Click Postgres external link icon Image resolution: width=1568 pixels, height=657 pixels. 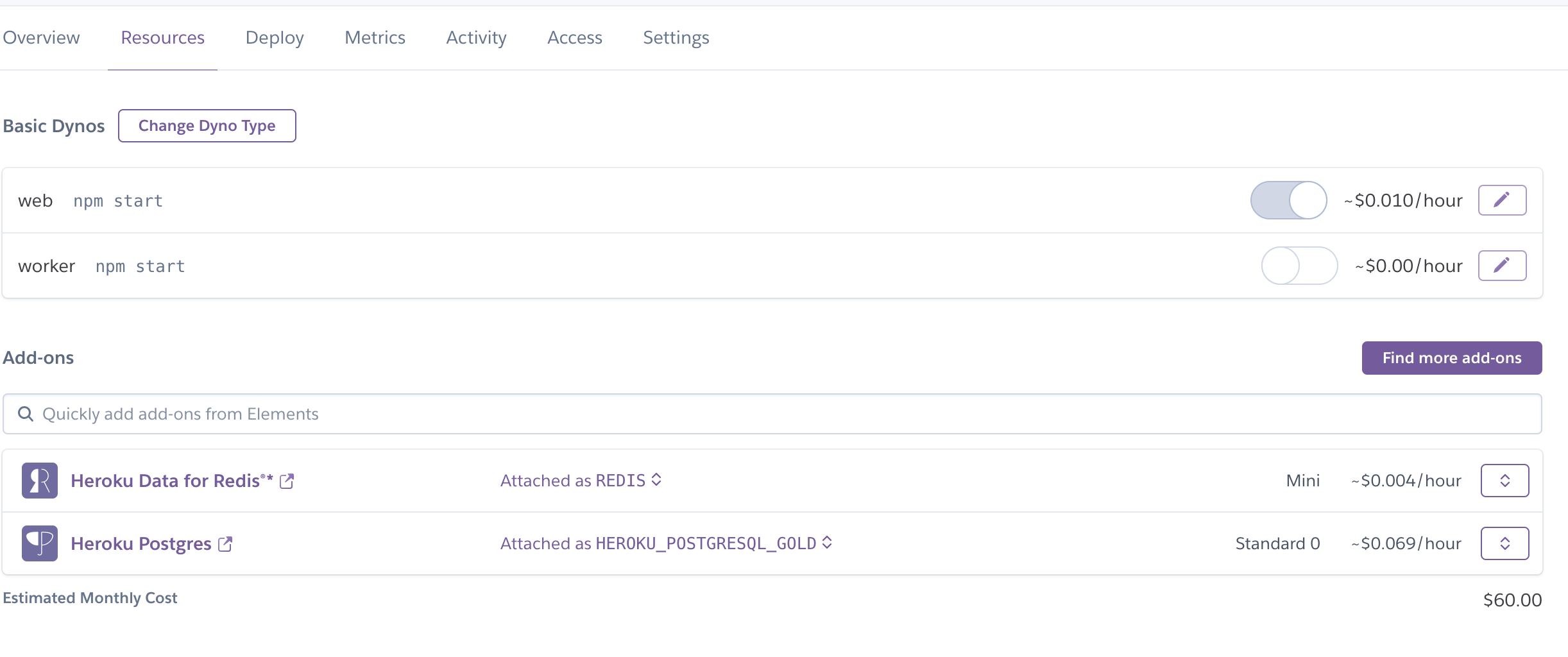pos(225,544)
